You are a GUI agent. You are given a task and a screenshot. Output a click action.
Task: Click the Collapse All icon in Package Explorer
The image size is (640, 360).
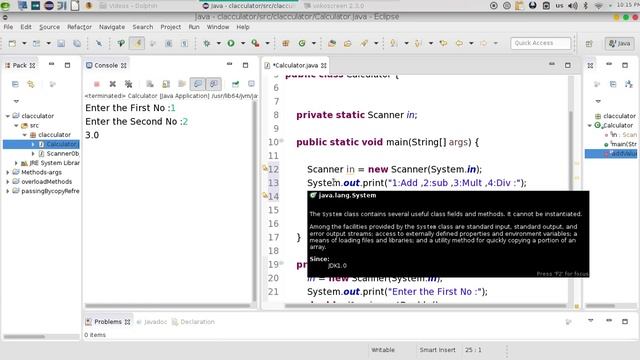15,84
